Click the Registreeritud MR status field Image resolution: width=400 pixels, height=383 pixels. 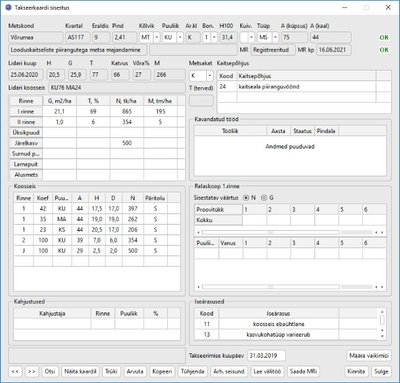click(273, 50)
